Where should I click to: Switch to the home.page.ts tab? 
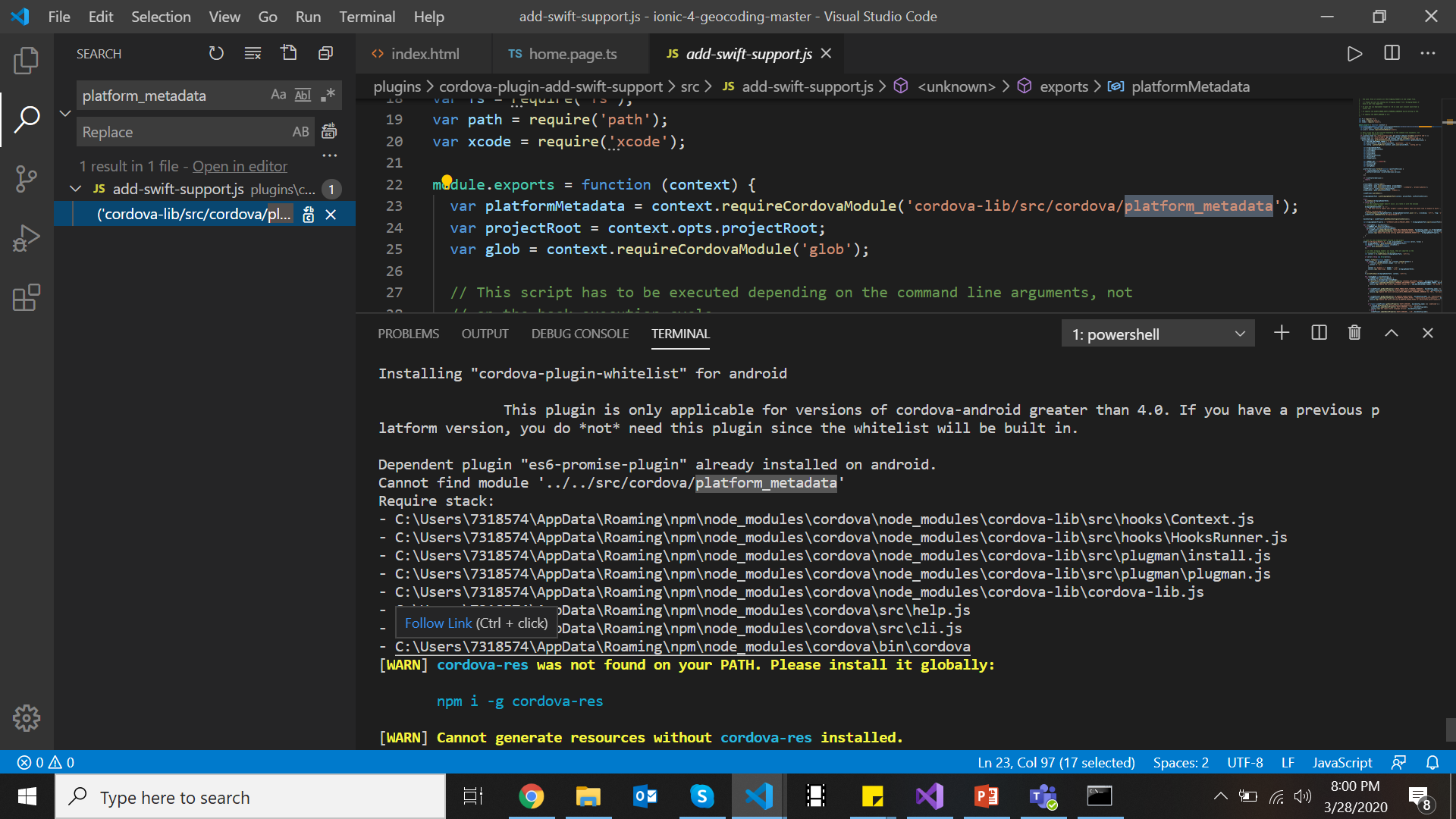(x=572, y=54)
